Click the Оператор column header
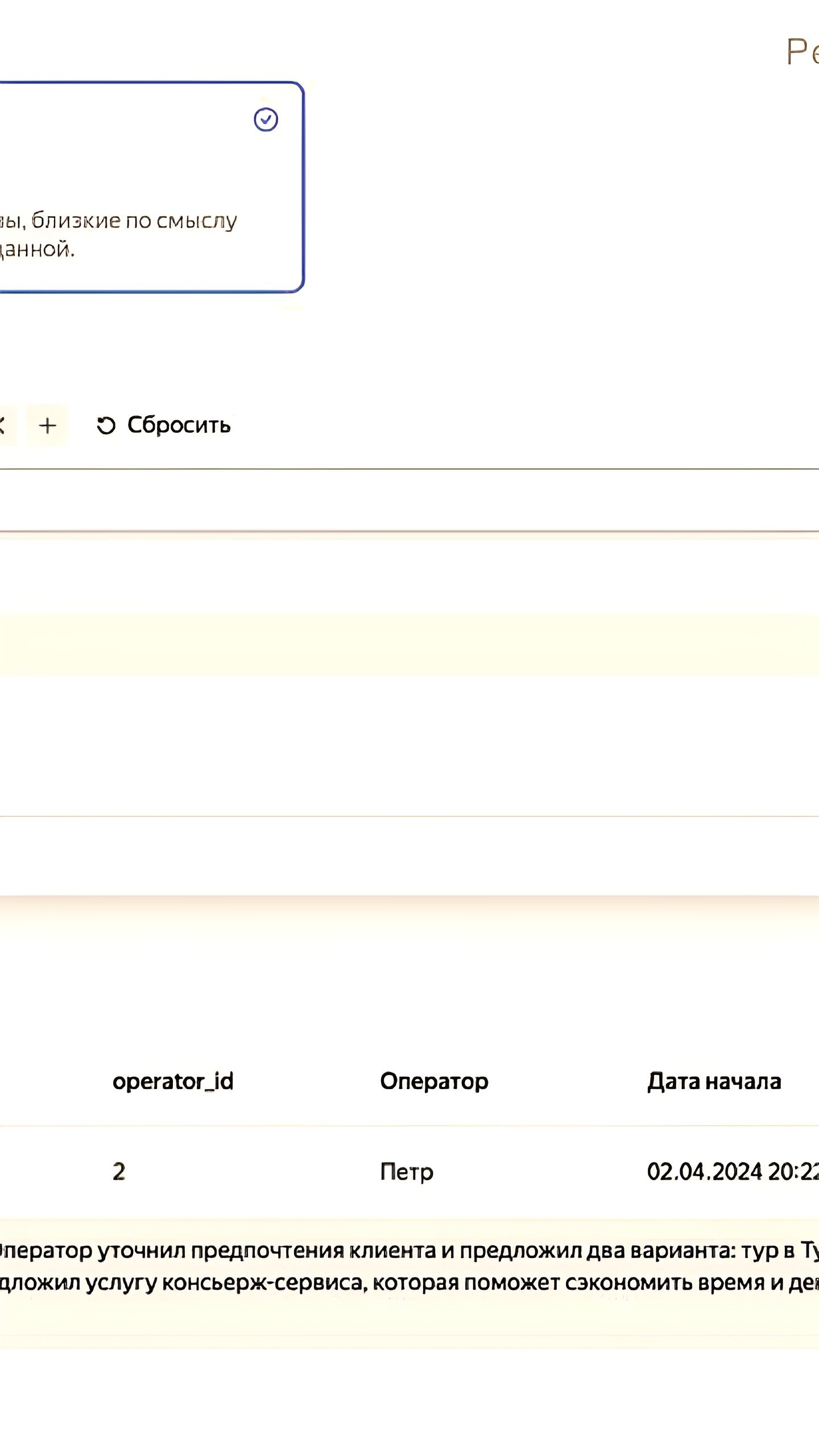Screen dimensions: 819x1456 (x=434, y=1081)
